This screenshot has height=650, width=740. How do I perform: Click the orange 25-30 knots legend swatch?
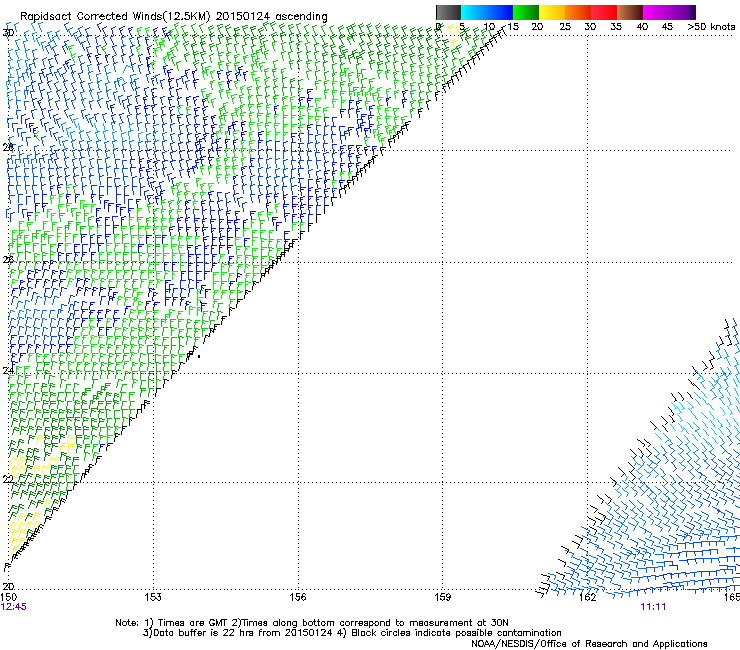(x=578, y=12)
